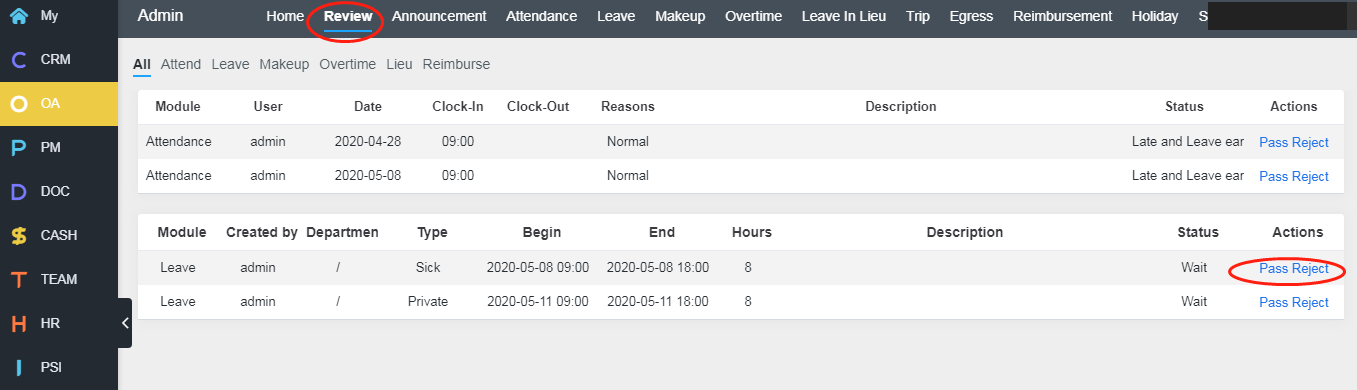Viewport: 1357px width, 390px height.
Task: Switch to the Announcement menu
Action: (439, 16)
